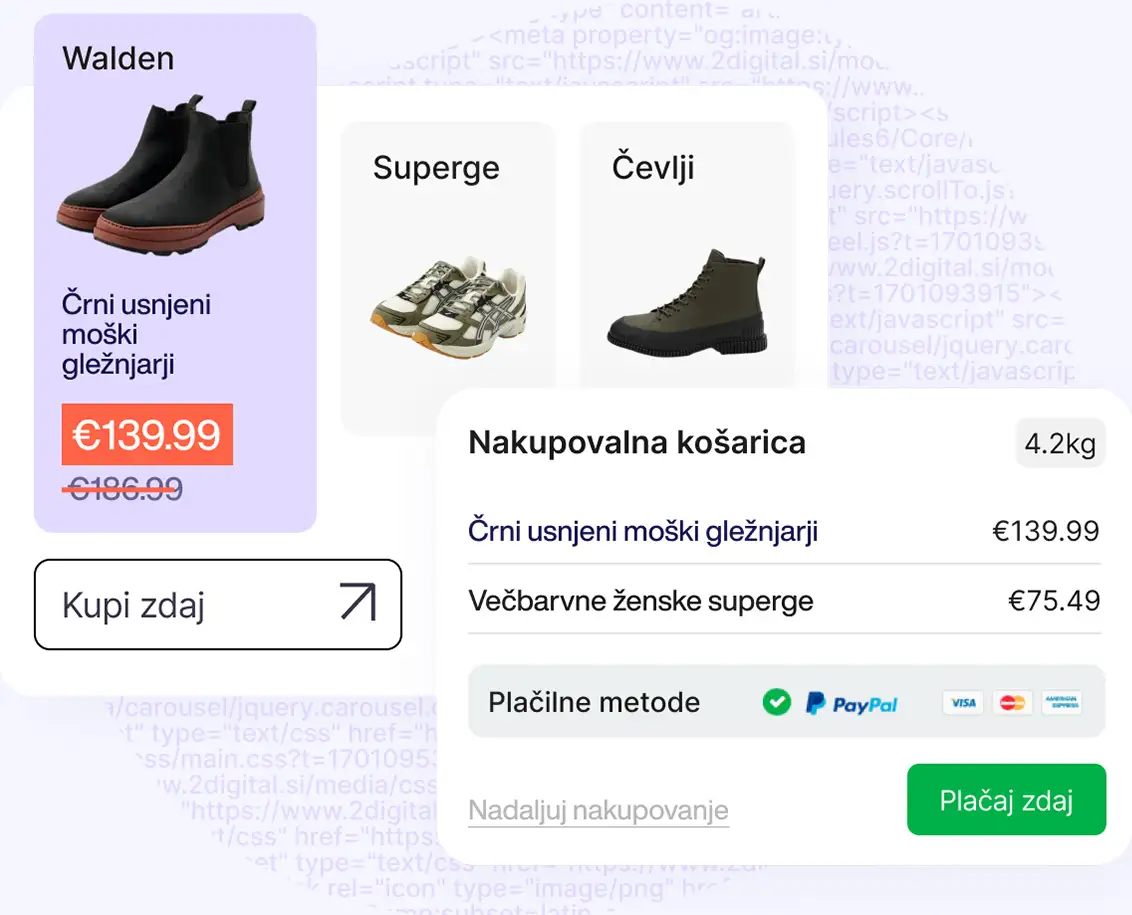The width and height of the screenshot is (1132, 915).
Task: Choose the American Express icon
Action: (x=1061, y=703)
